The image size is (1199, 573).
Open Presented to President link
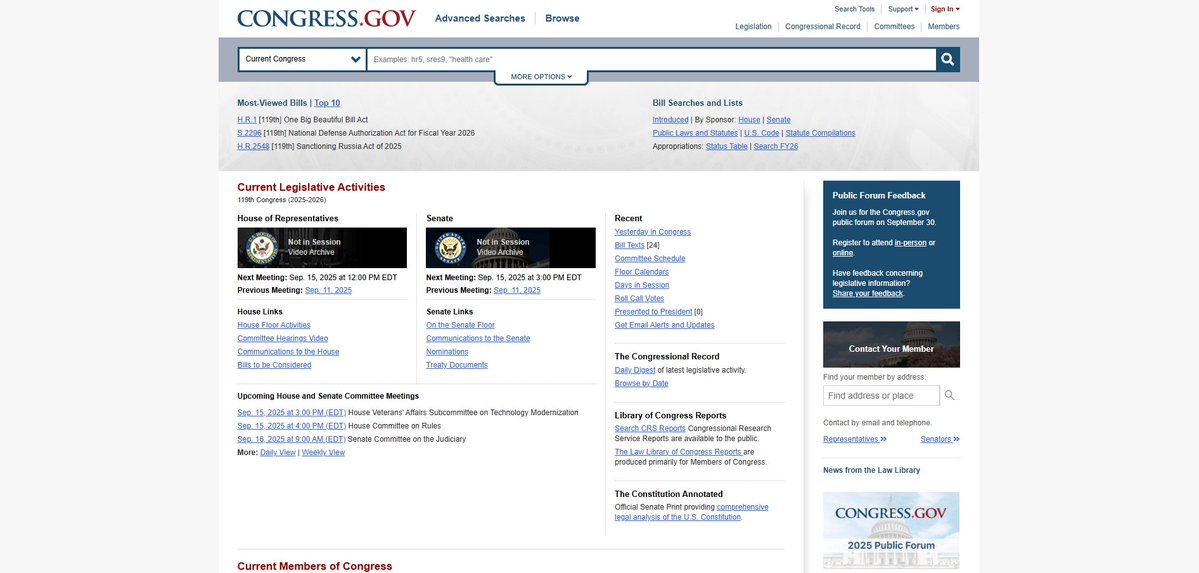[653, 312]
